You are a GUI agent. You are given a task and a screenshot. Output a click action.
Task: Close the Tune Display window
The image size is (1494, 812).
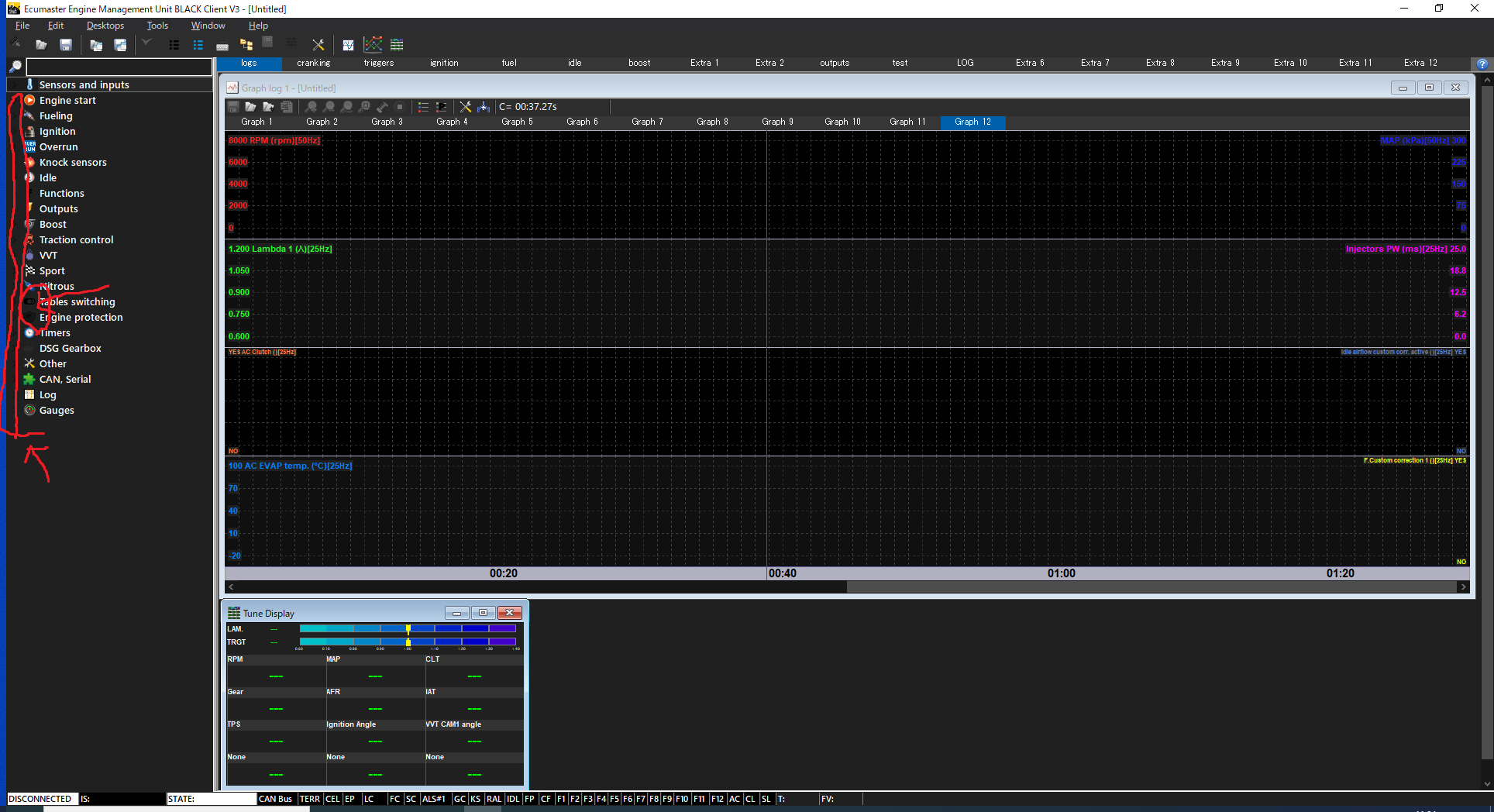click(509, 613)
